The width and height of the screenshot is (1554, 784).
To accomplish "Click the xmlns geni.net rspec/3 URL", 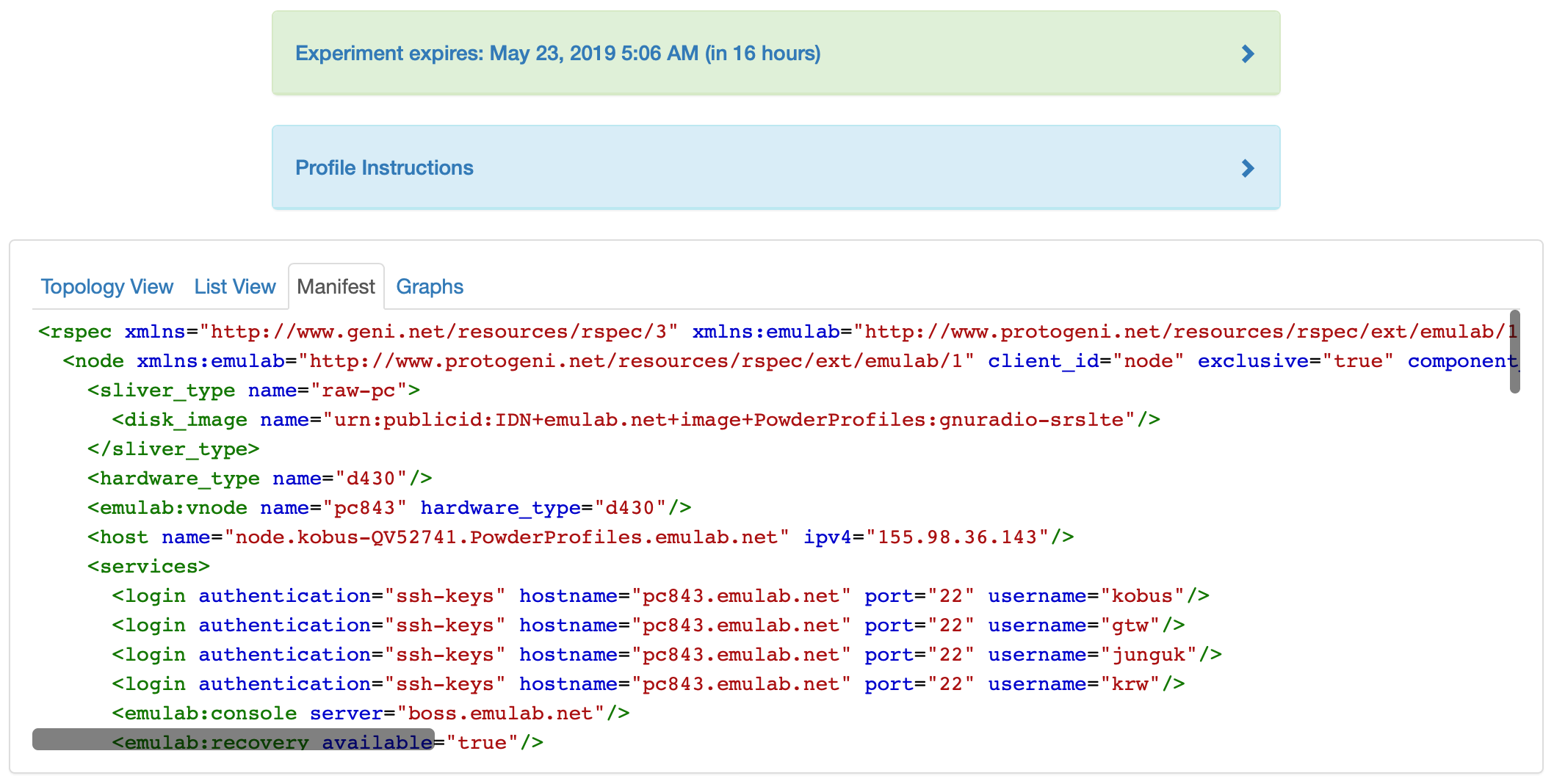I will (x=438, y=332).
